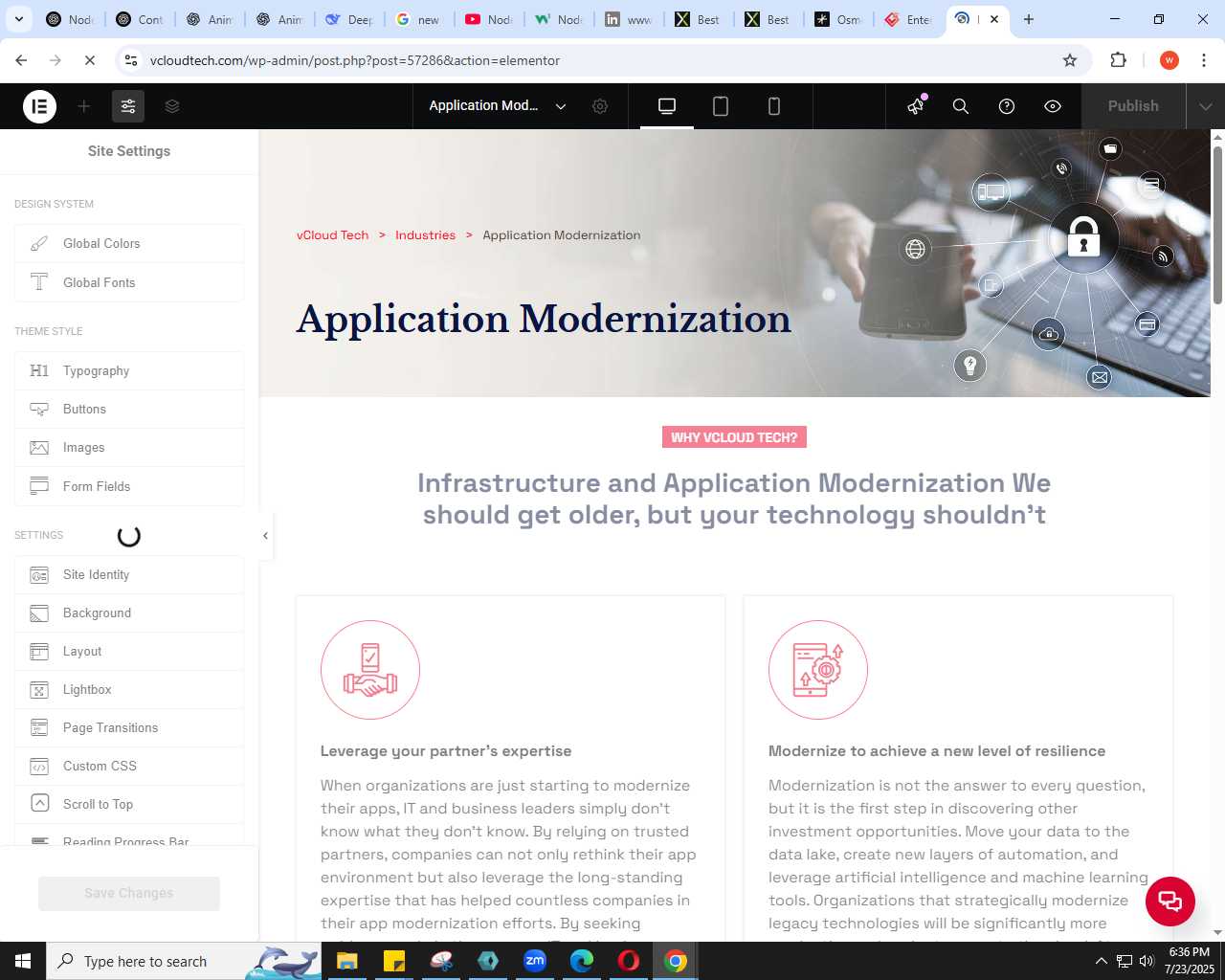Switch to mobile responsive view

coord(774,106)
